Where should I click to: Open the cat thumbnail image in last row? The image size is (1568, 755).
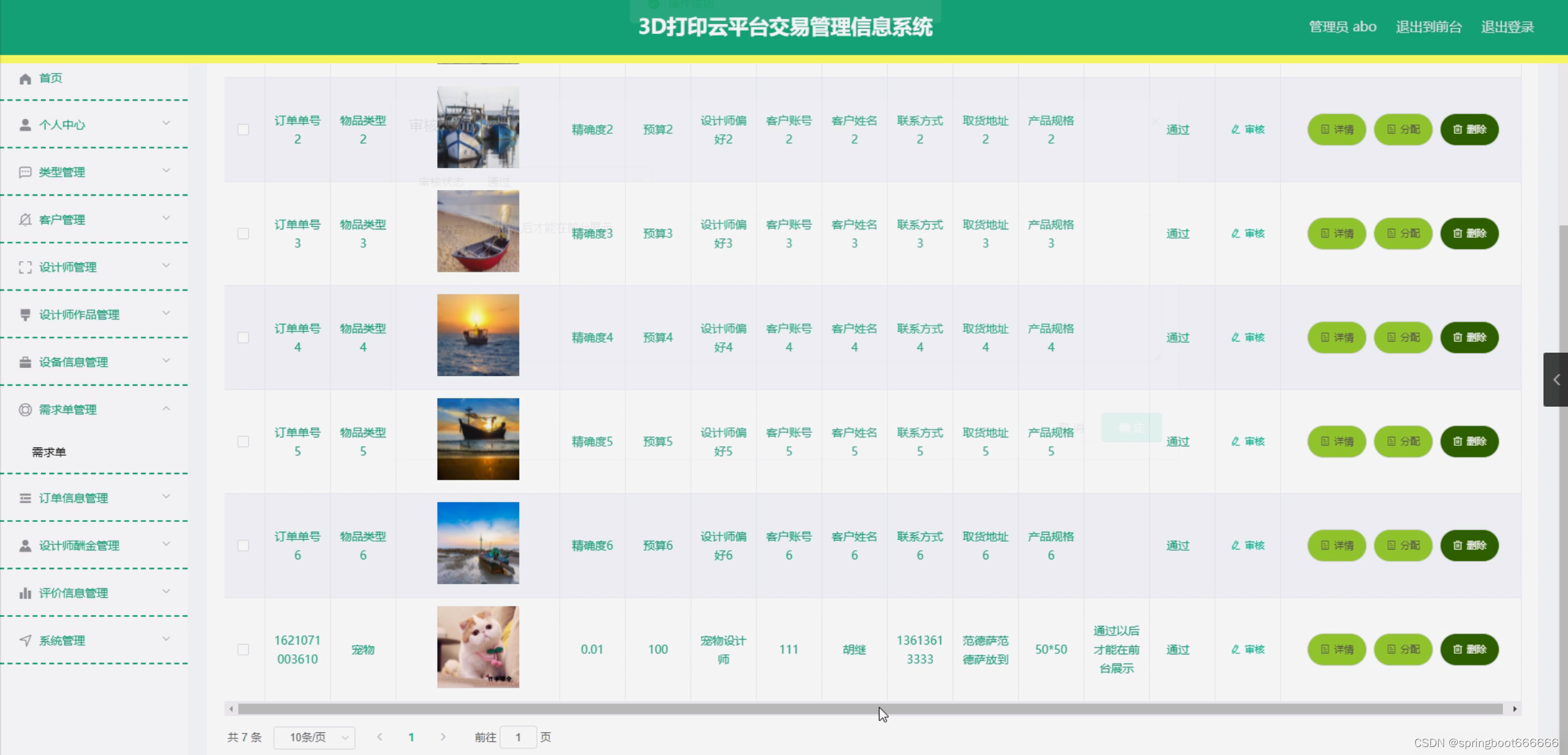pos(478,647)
